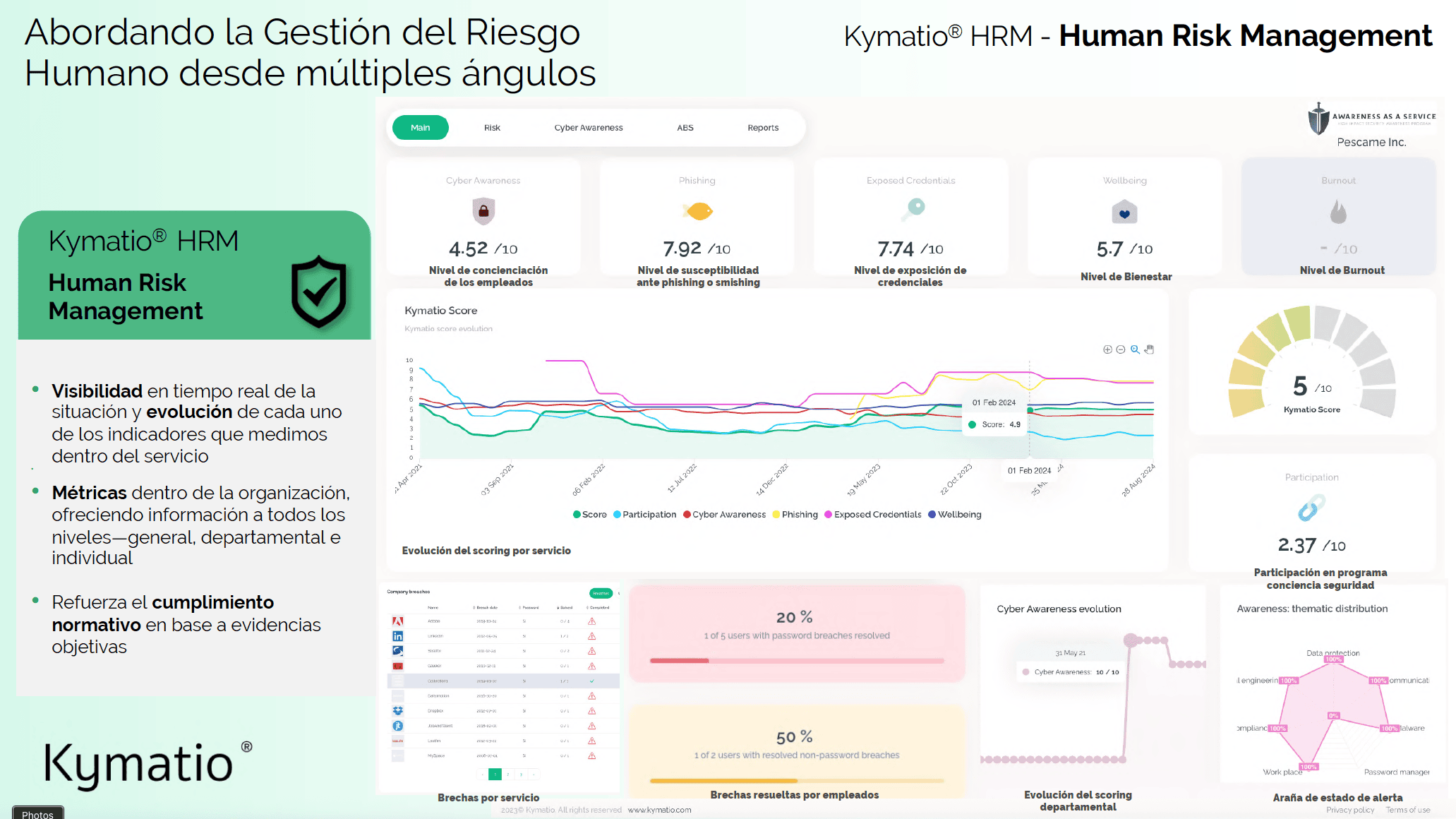Click the flame icon on the Burnout card

pyautogui.click(x=1338, y=210)
